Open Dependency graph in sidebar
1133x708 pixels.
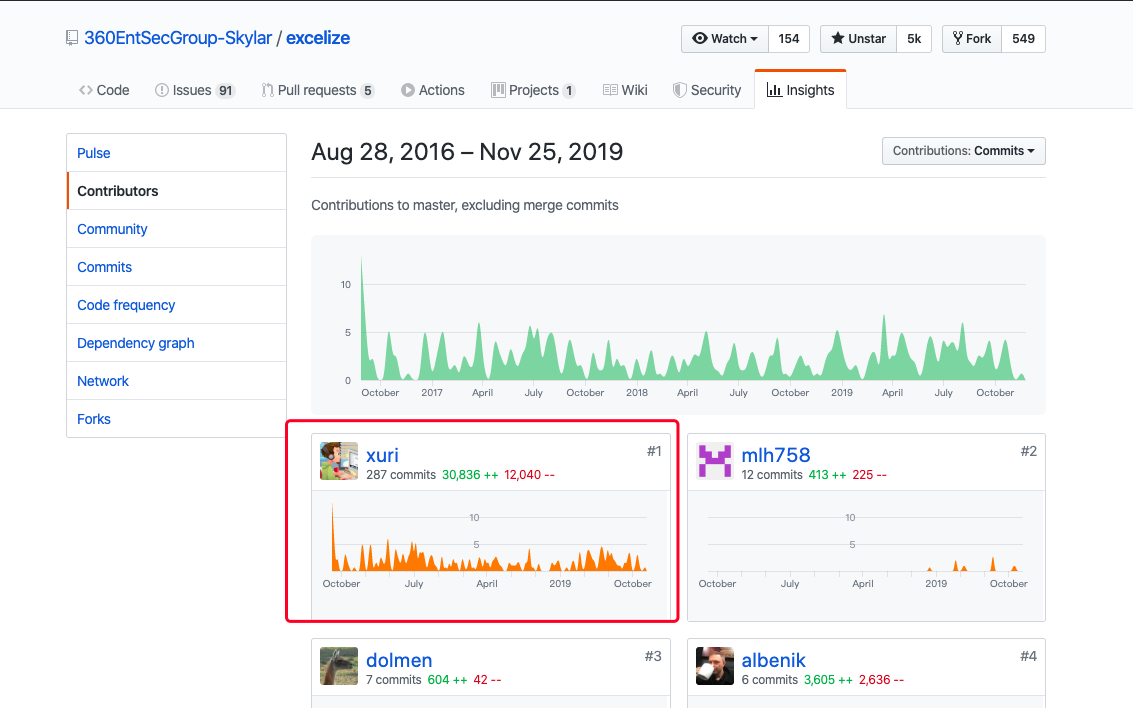tap(176, 343)
